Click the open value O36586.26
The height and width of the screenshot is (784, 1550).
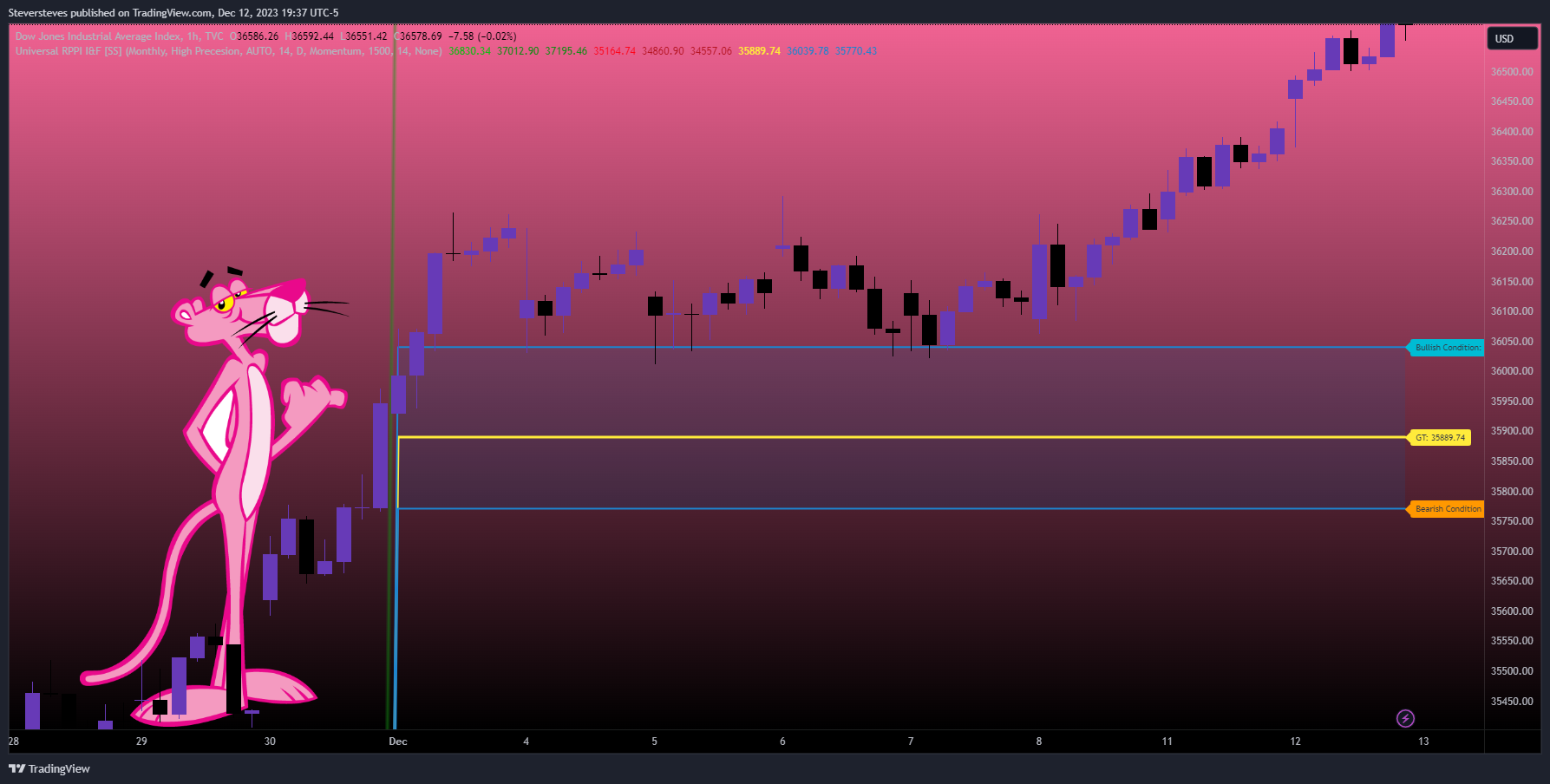[x=254, y=36]
